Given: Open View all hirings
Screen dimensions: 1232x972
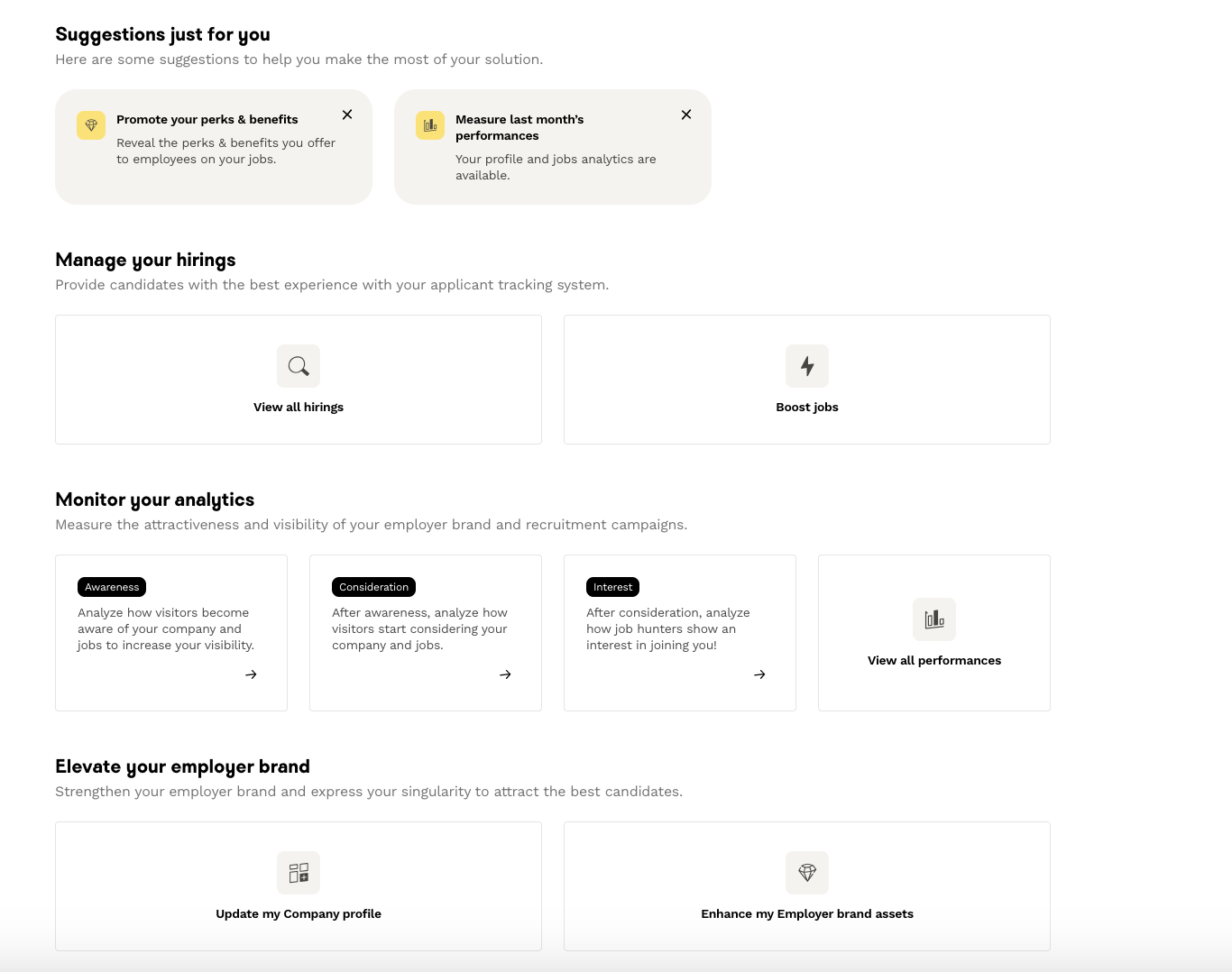Looking at the screenshot, I should pyautogui.click(x=299, y=408).
